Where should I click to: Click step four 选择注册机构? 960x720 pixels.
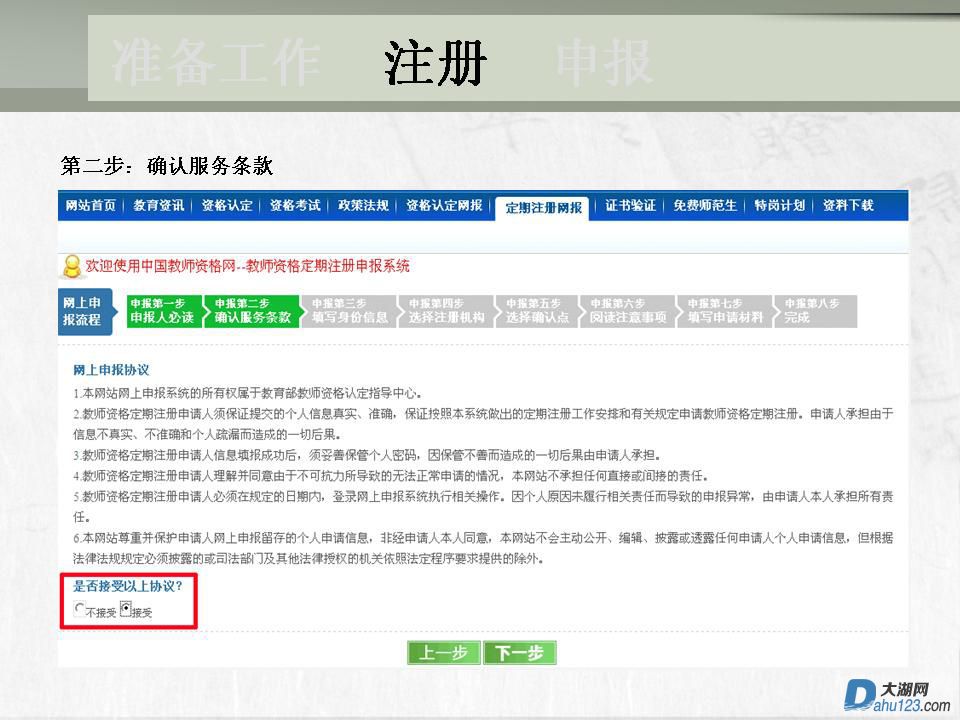(x=446, y=311)
